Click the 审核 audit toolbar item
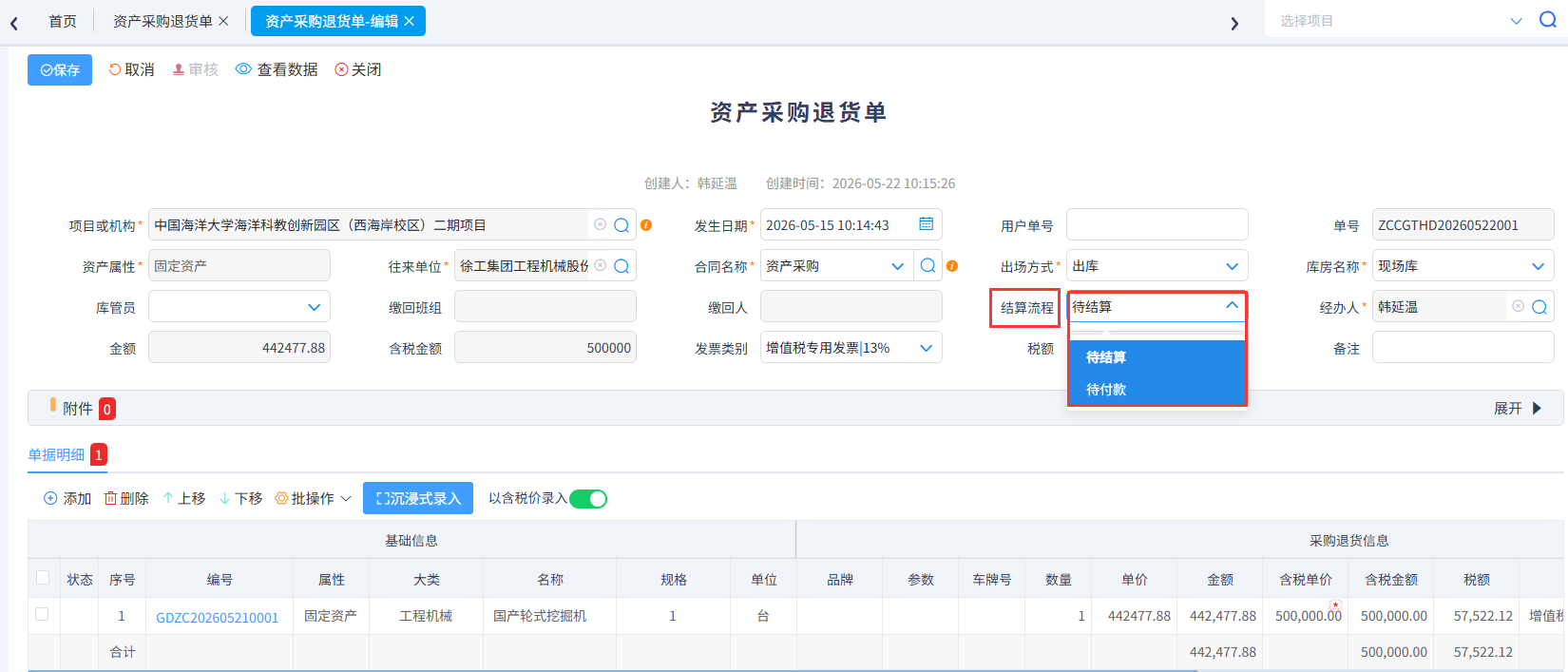This screenshot has width=1568, height=672. click(195, 69)
